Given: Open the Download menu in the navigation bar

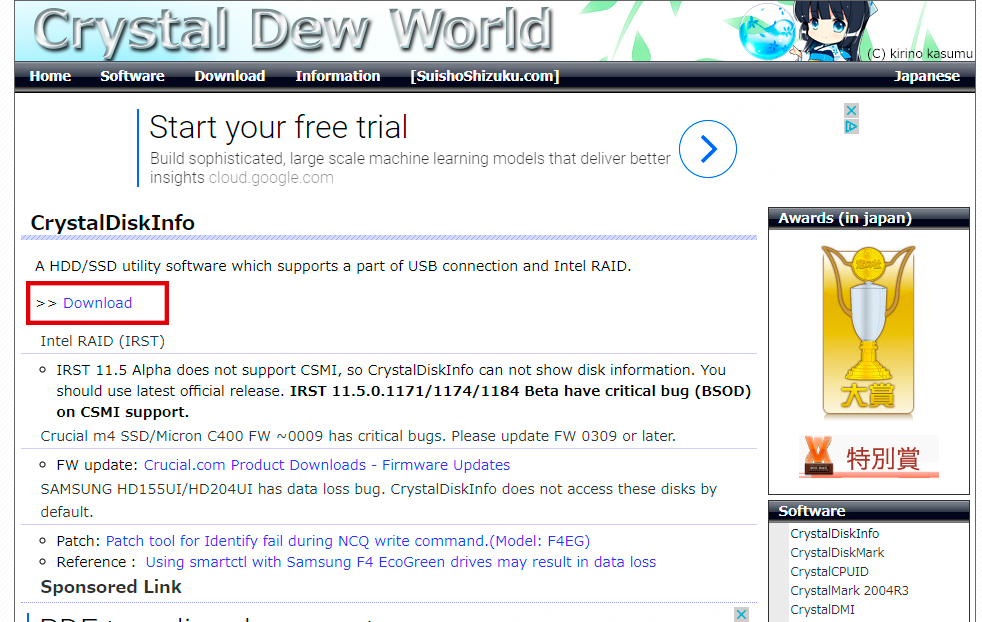Looking at the screenshot, I should click(x=230, y=76).
